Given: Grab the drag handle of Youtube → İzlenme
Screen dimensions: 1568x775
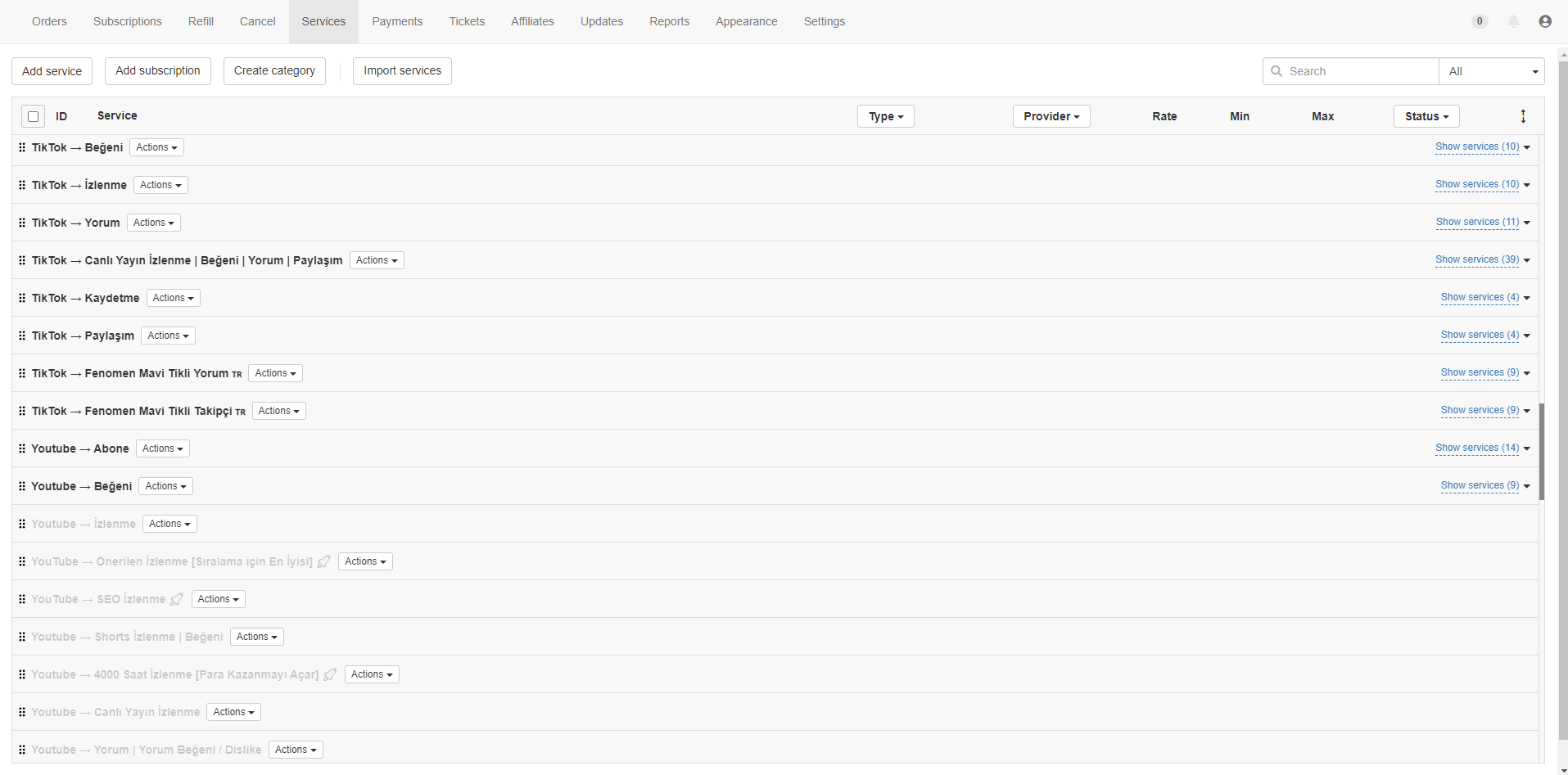Looking at the screenshot, I should point(22,524).
